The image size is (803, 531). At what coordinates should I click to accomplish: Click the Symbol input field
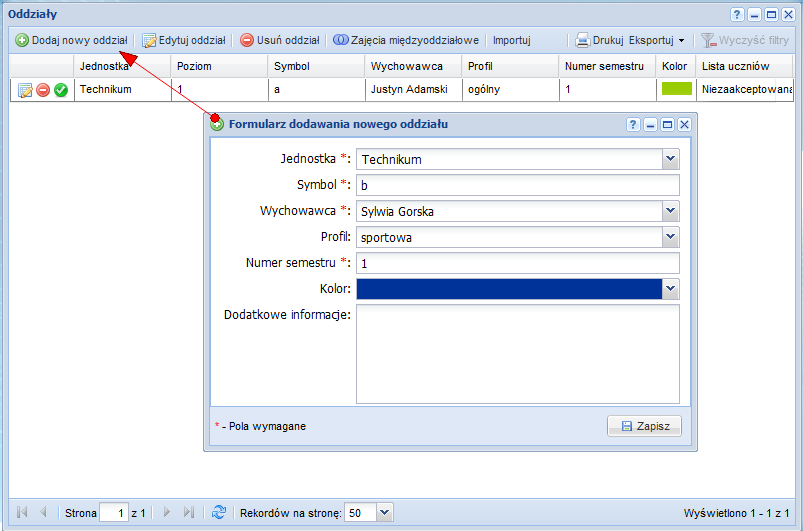coord(518,185)
